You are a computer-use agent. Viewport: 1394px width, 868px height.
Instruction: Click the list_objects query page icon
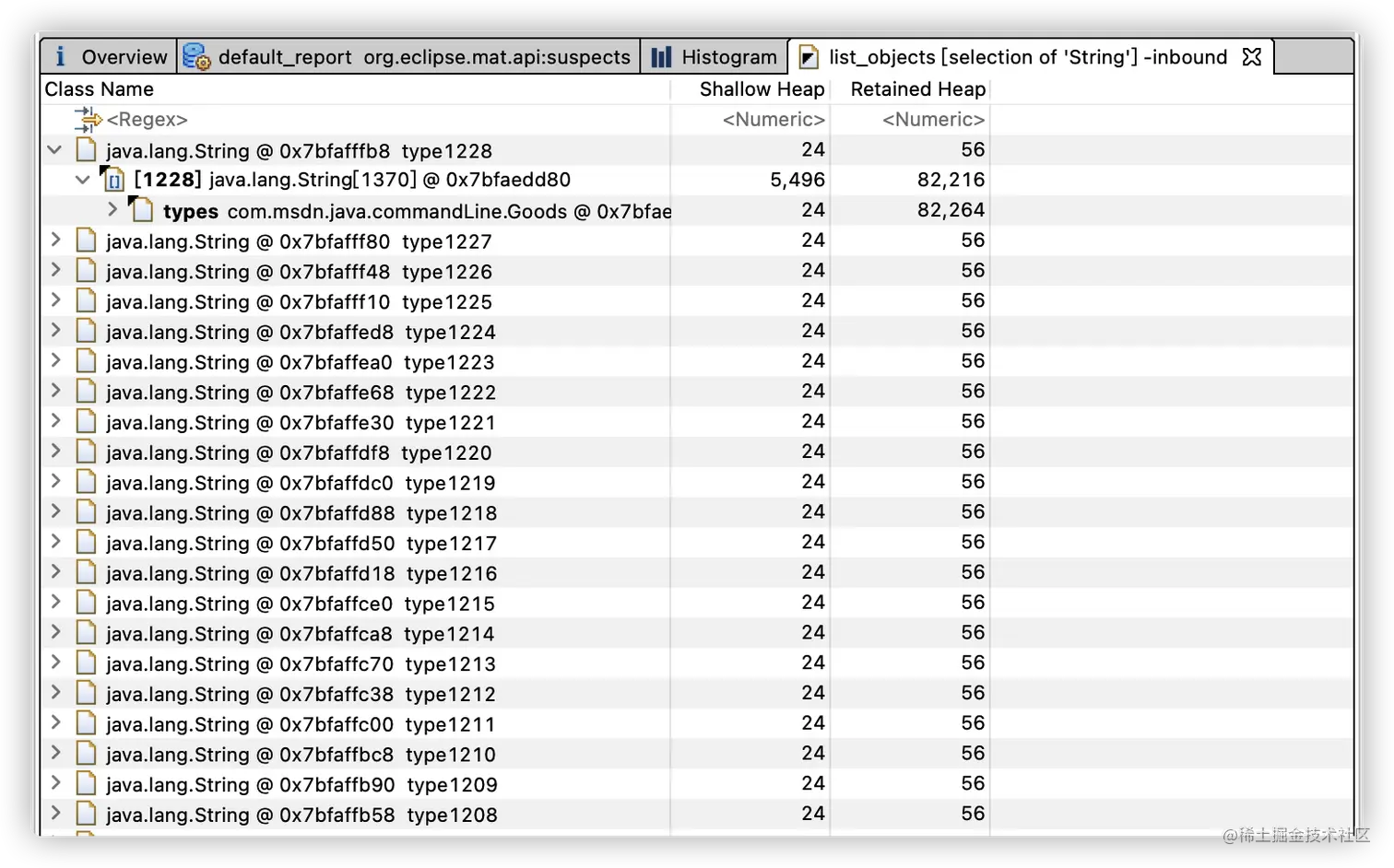click(809, 57)
